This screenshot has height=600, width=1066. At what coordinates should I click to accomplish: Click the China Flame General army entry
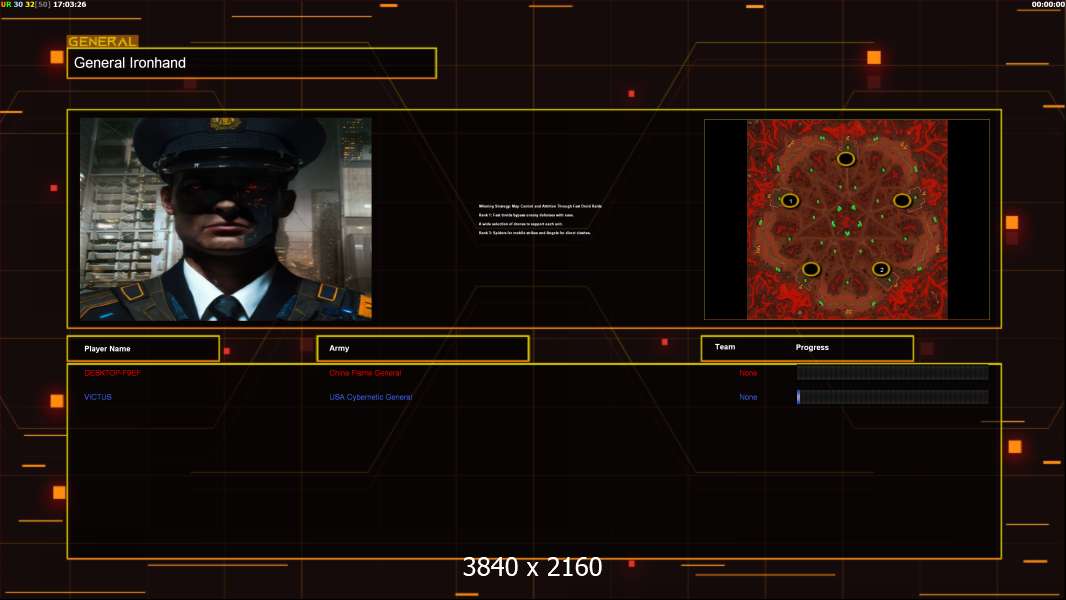coord(365,373)
